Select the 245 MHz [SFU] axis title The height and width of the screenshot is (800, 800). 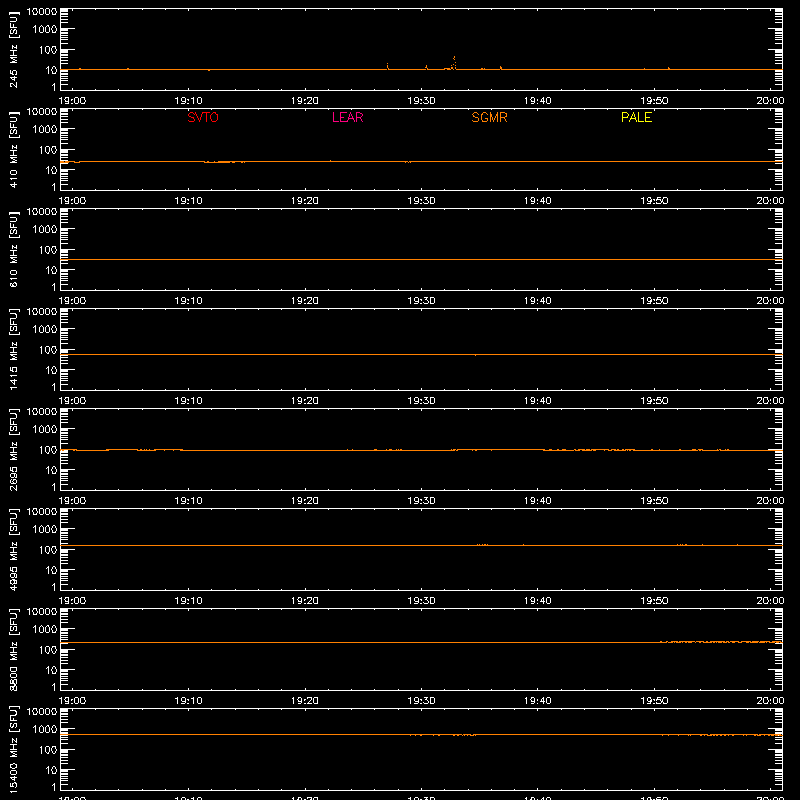13,49
